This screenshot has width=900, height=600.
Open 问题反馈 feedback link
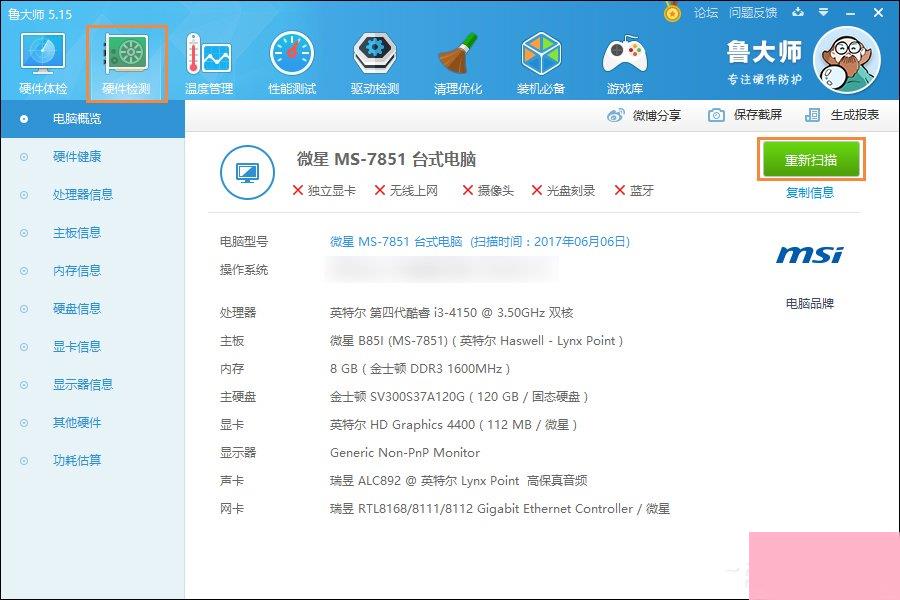tap(753, 12)
